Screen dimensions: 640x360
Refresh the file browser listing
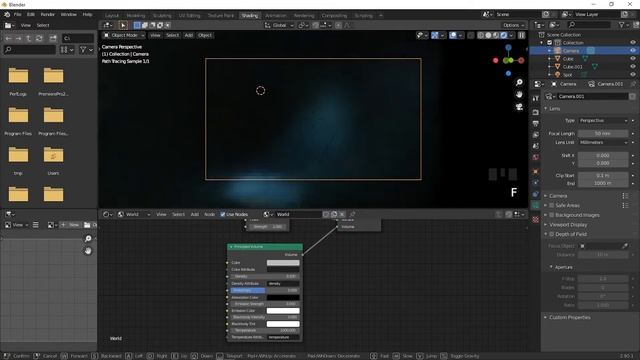coord(39,38)
